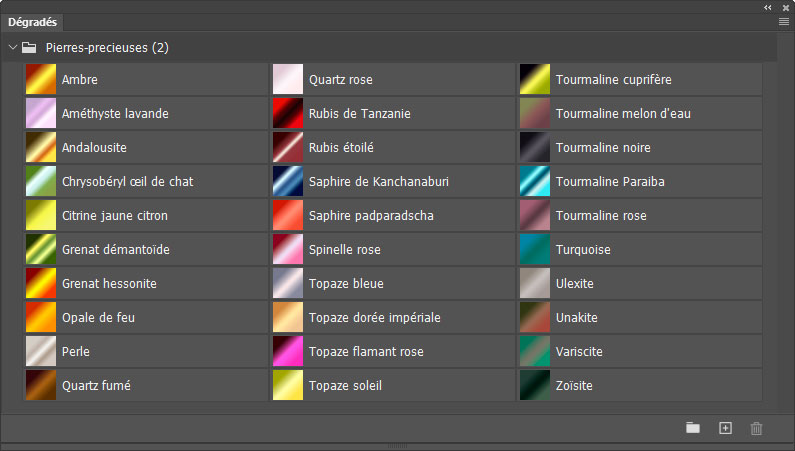This screenshot has width=795, height=451.
Task: Select the Ambre gradient swatch
Action: tap(40, 80)
